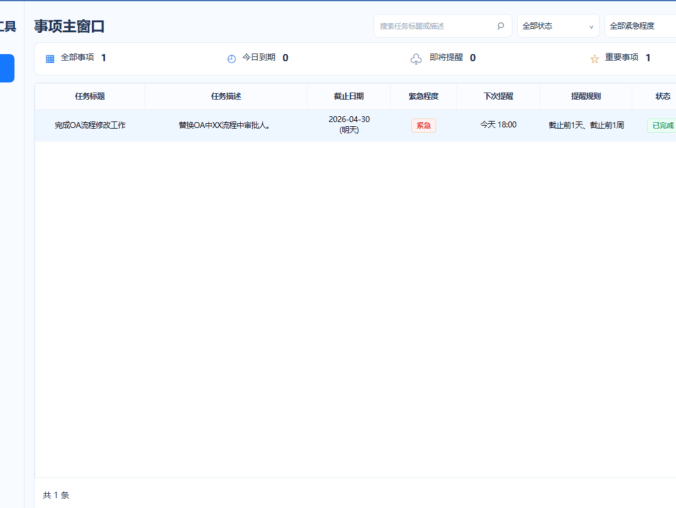The image size is (676, 508).
Task: Click the 今日到期 clock icon
Action: (232, 59)
